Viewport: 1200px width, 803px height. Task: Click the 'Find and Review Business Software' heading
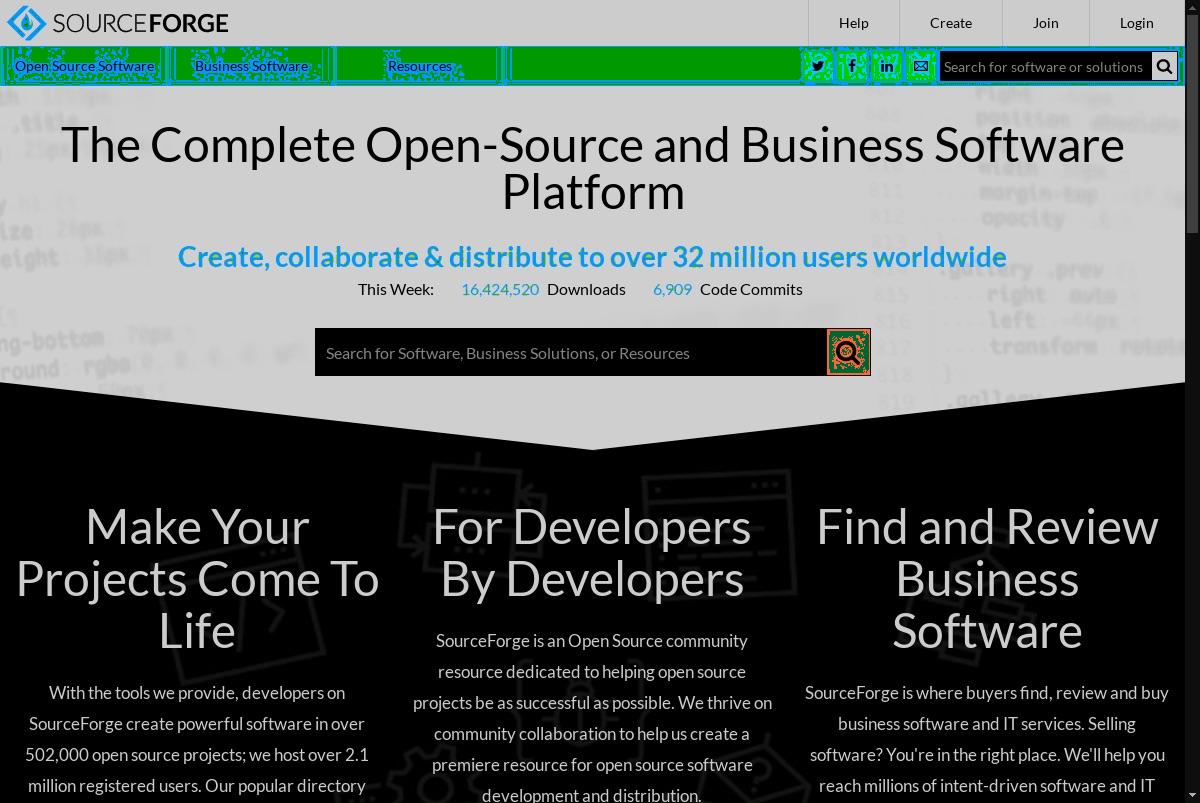[987, 579]
